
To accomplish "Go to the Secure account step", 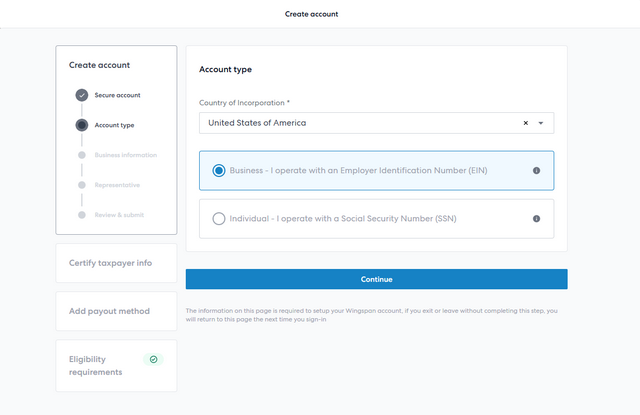I will click(117, 95).
